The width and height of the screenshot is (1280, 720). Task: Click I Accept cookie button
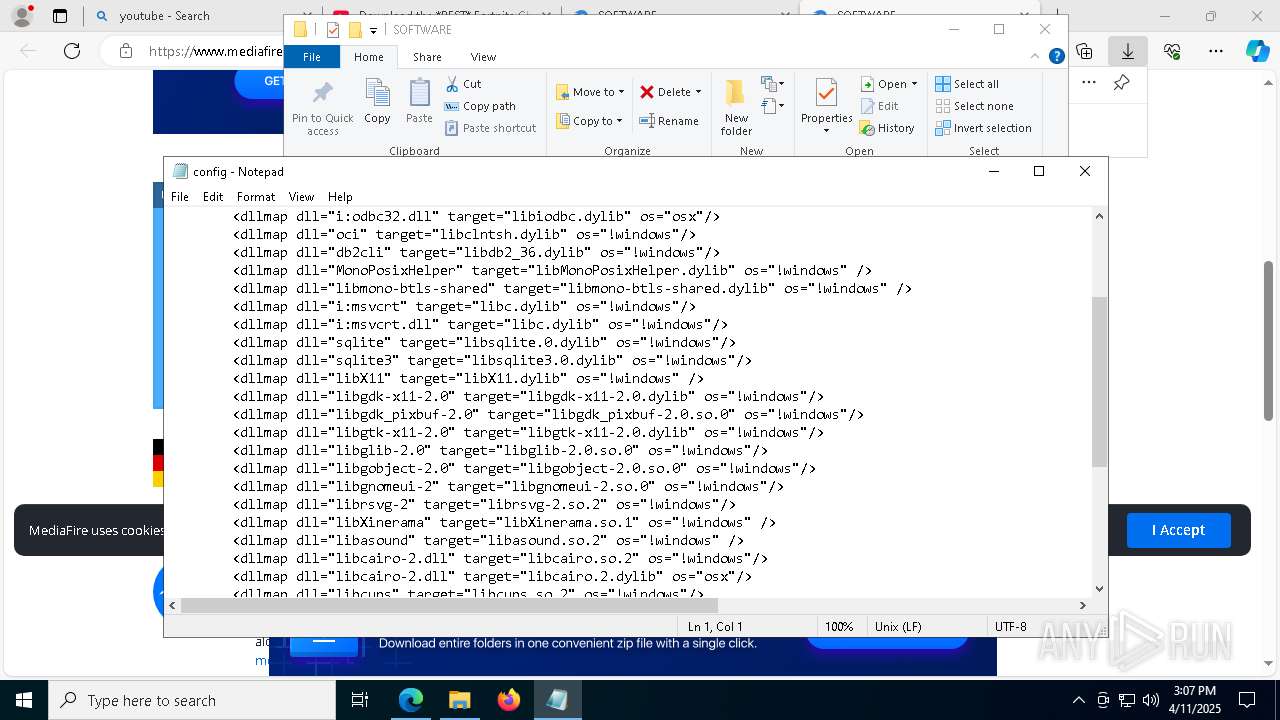coord(1178,530)
